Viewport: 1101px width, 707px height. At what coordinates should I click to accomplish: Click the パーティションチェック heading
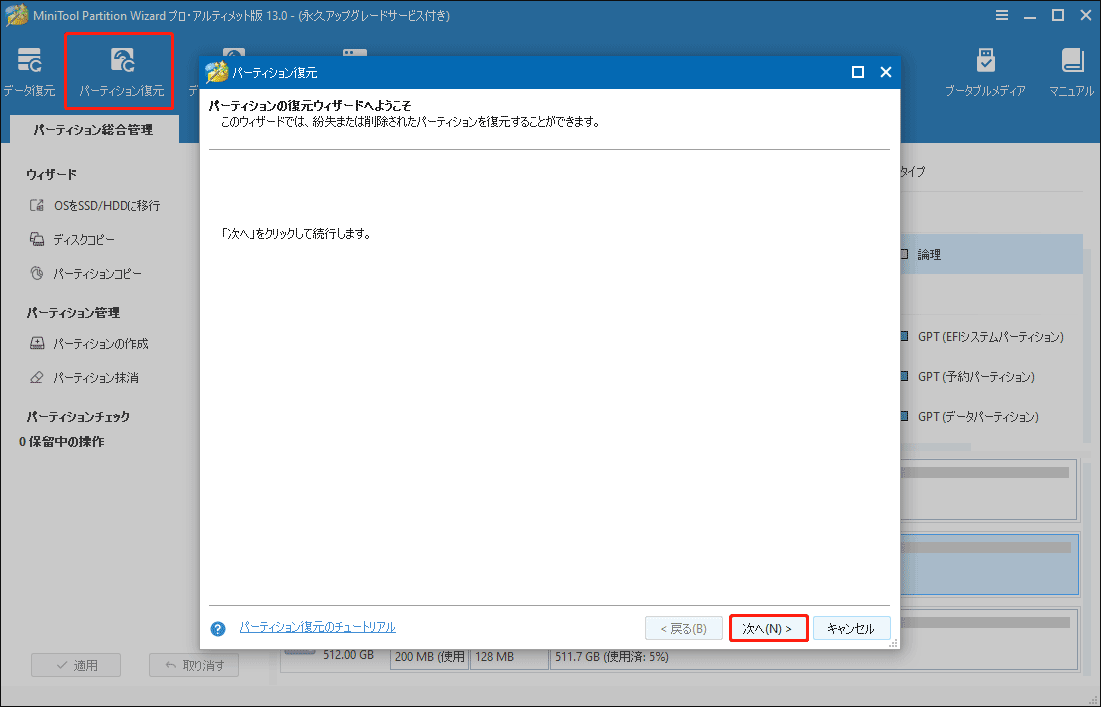coord(78,416)
